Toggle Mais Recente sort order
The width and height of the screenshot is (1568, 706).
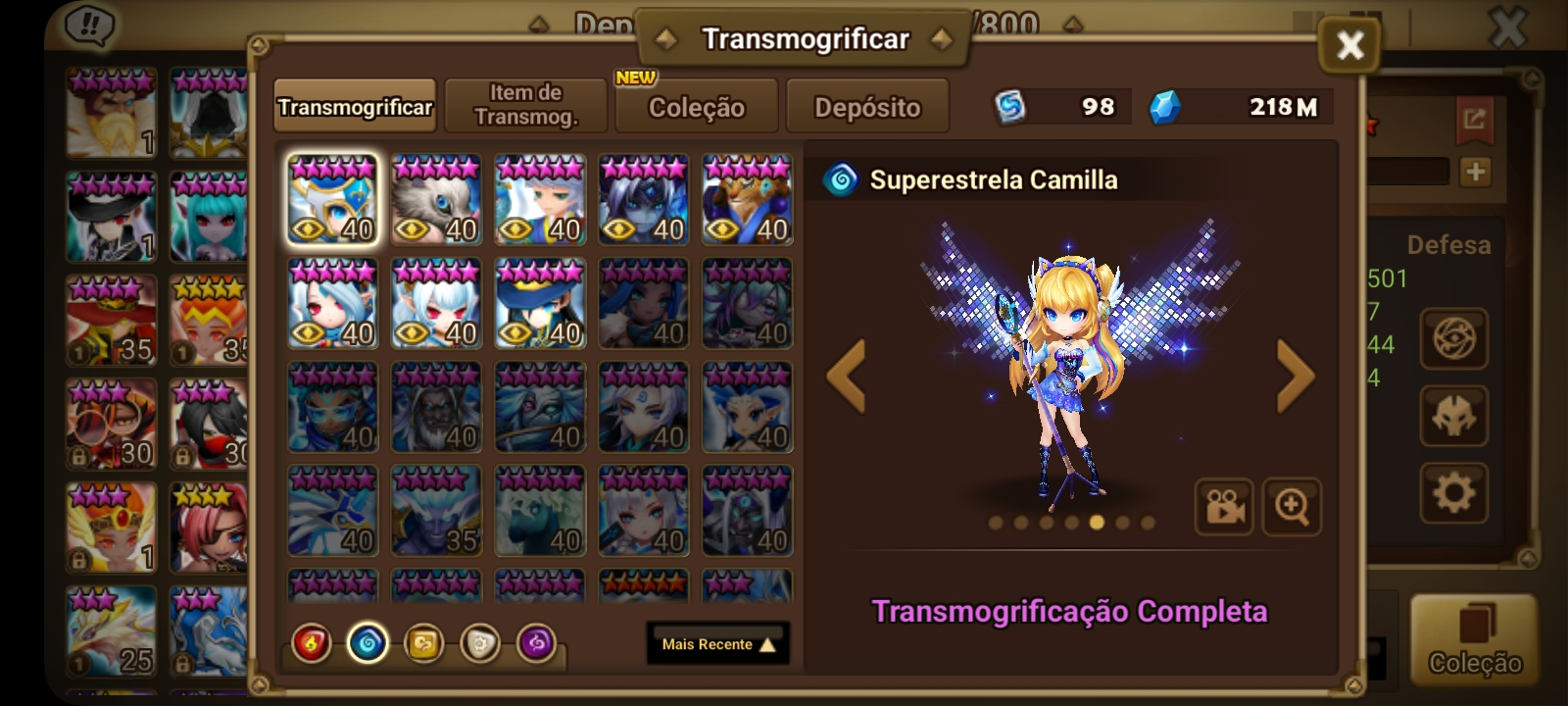pyautogui.click(x=718, y=644)
